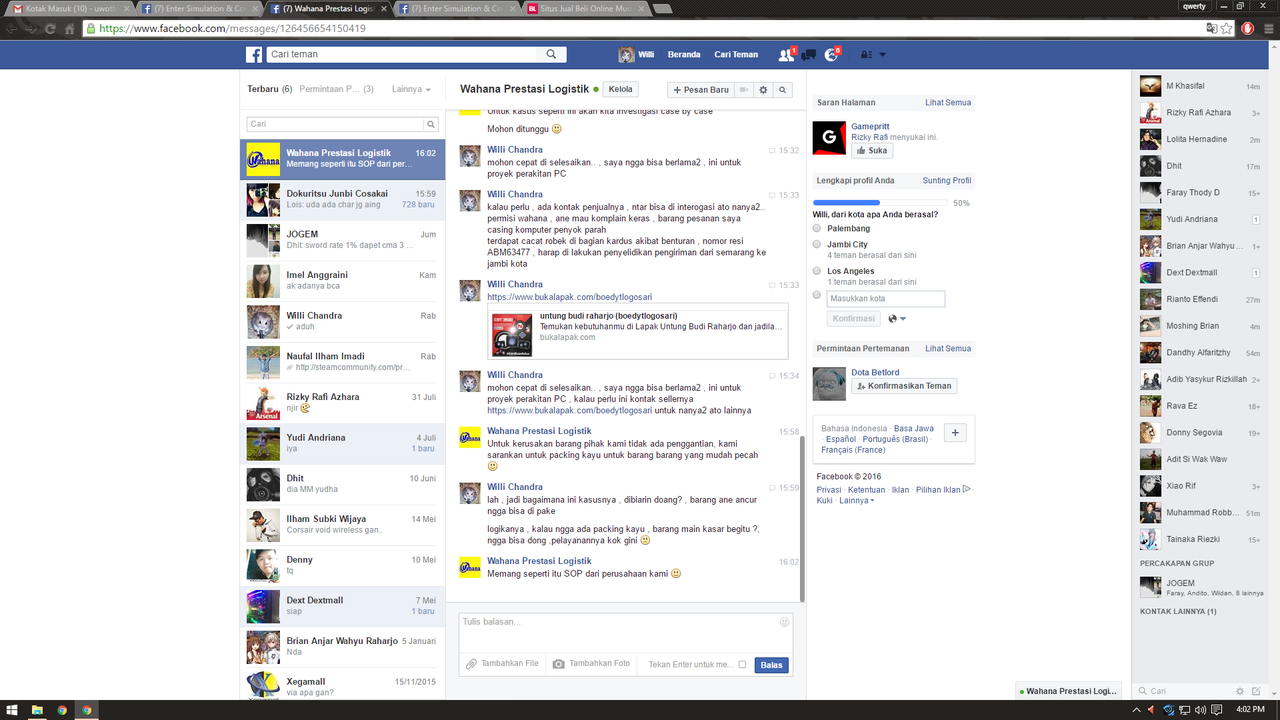Viewport: 1280px width, 720px height.
Task: Click Chrome translate icon in address bar
Action: point(1213,29)
